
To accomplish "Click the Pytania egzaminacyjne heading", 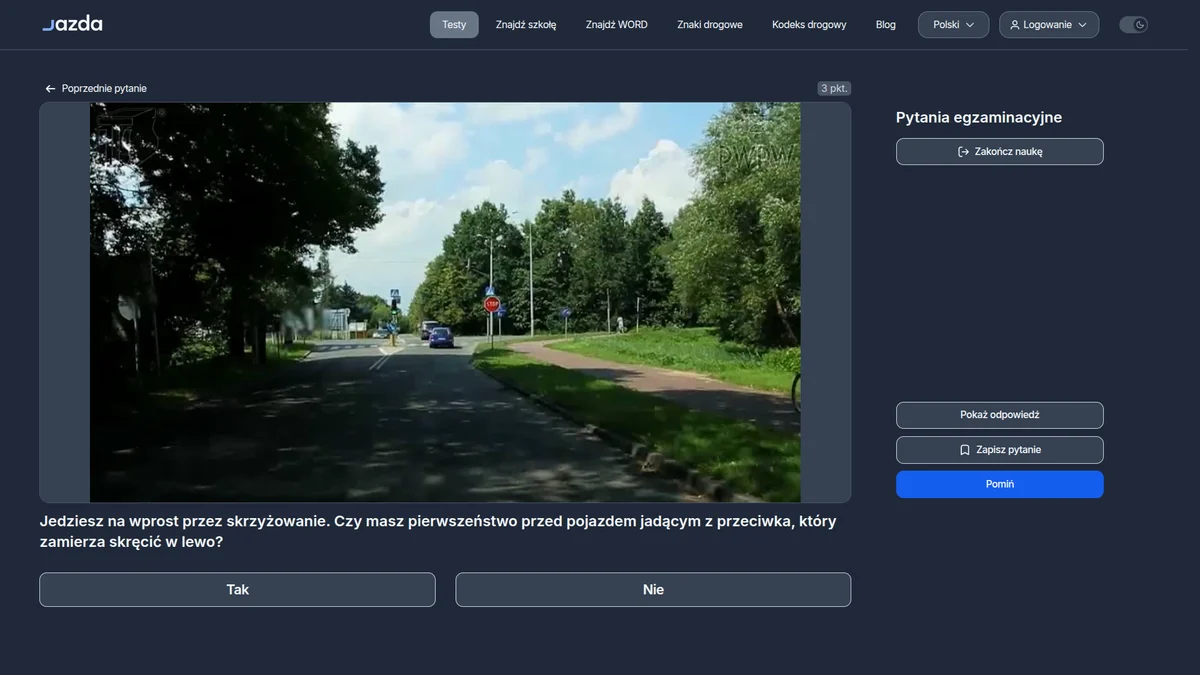I will 979,118.
